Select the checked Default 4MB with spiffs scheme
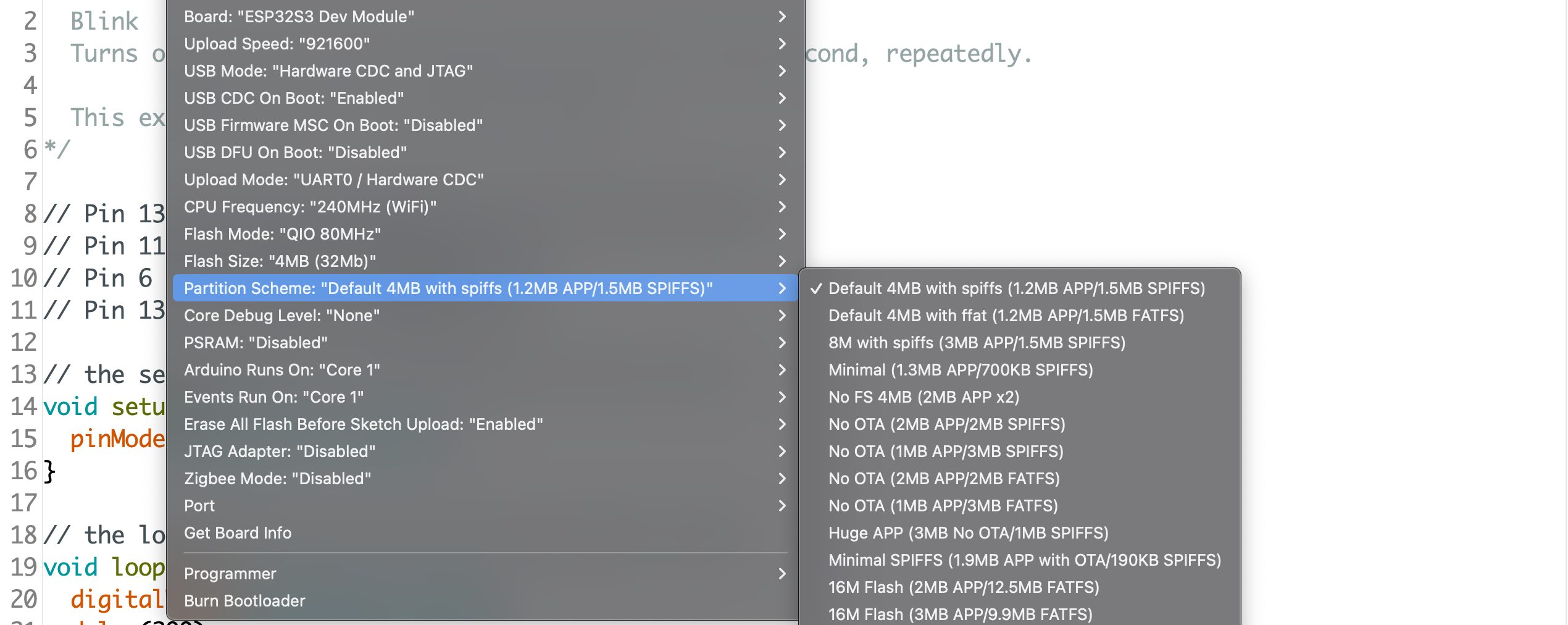The width and height of the screenshot is (1568, 625). tap(1016, 288)
